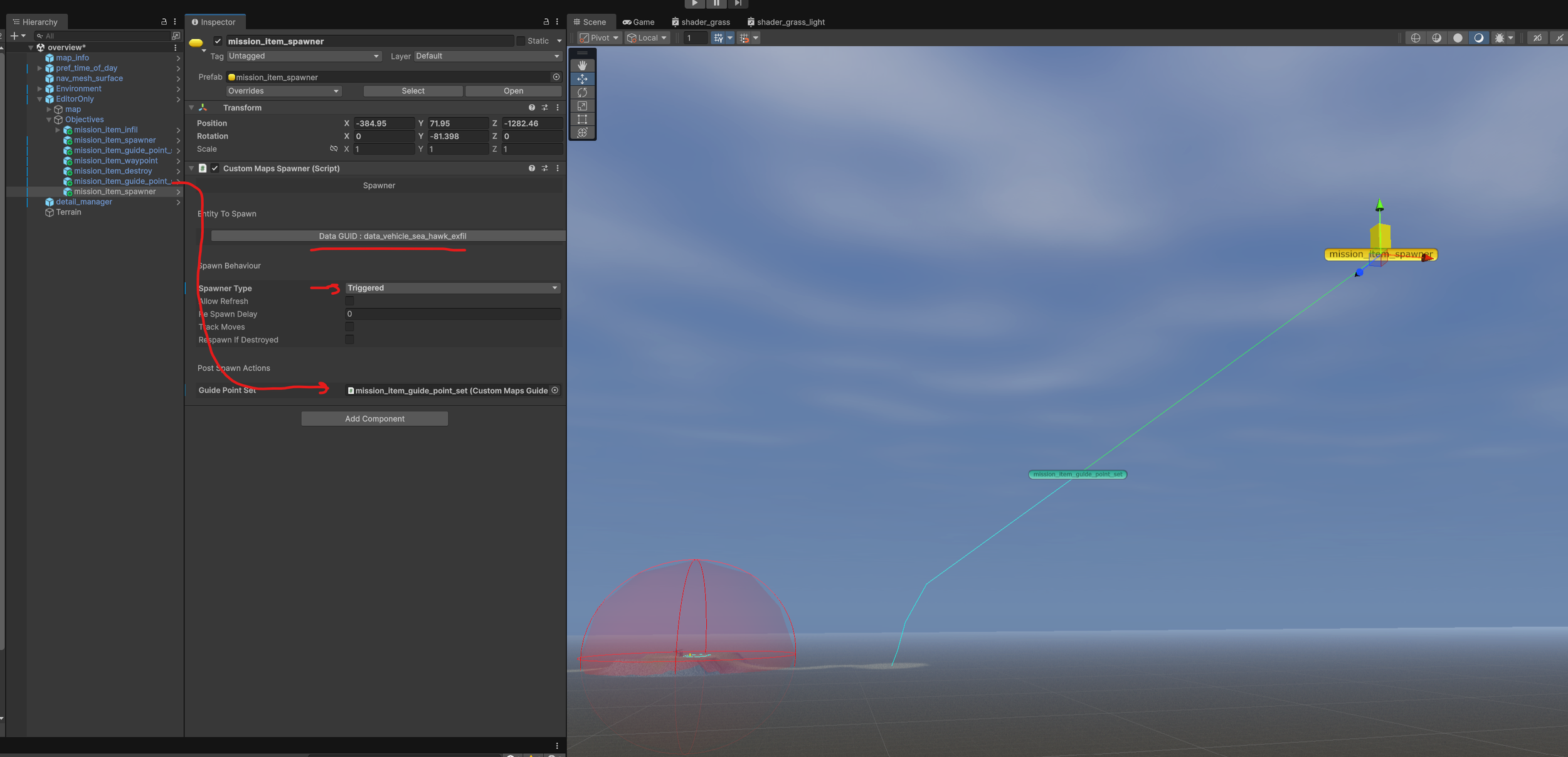Open the Pivot handle position dropdown

click(x=599, y=38)
